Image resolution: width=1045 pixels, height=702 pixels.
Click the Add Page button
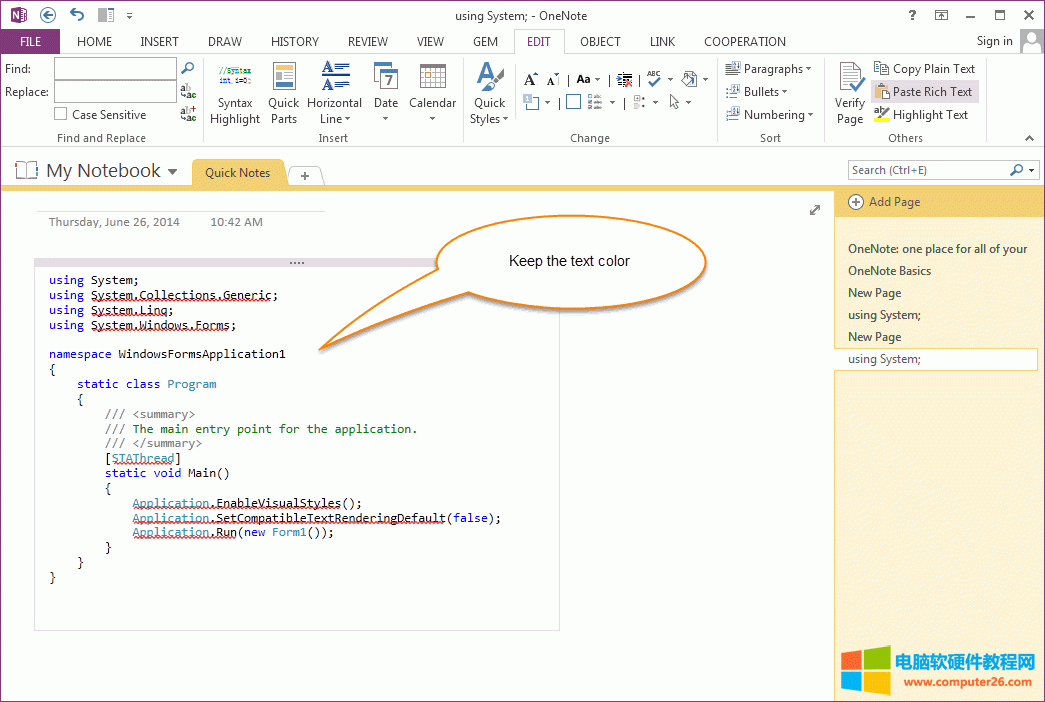point(884,202)
